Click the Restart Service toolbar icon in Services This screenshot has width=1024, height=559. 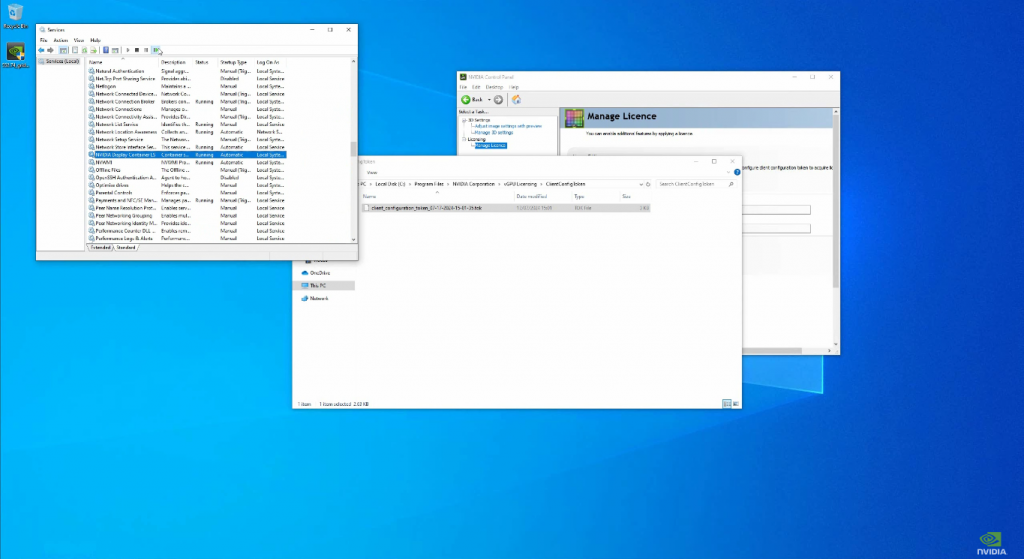[155, 50]
